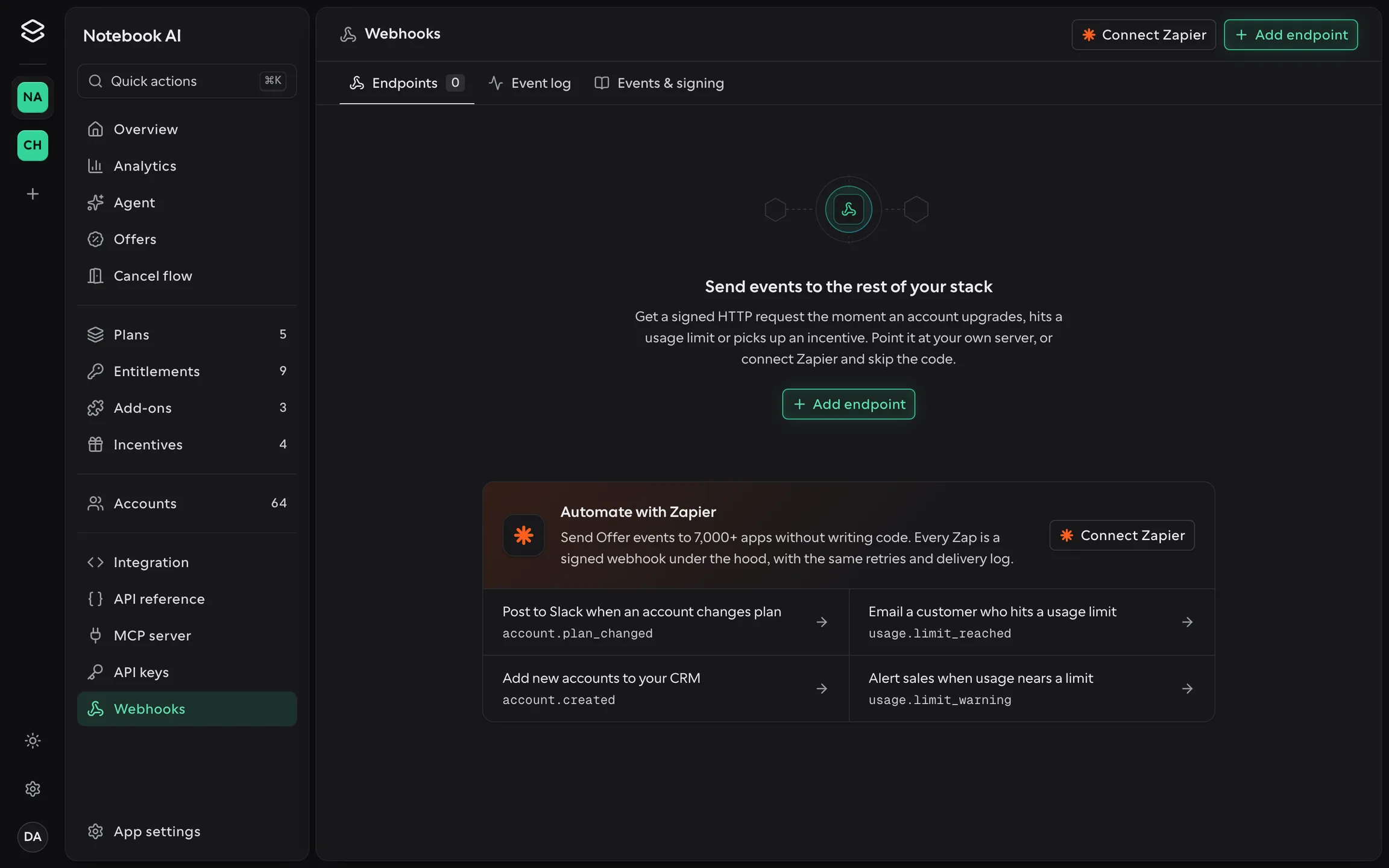Click Connect Zapier in the header
Viewport: 1389px width, 868px height.
(x=1144, y=35)
